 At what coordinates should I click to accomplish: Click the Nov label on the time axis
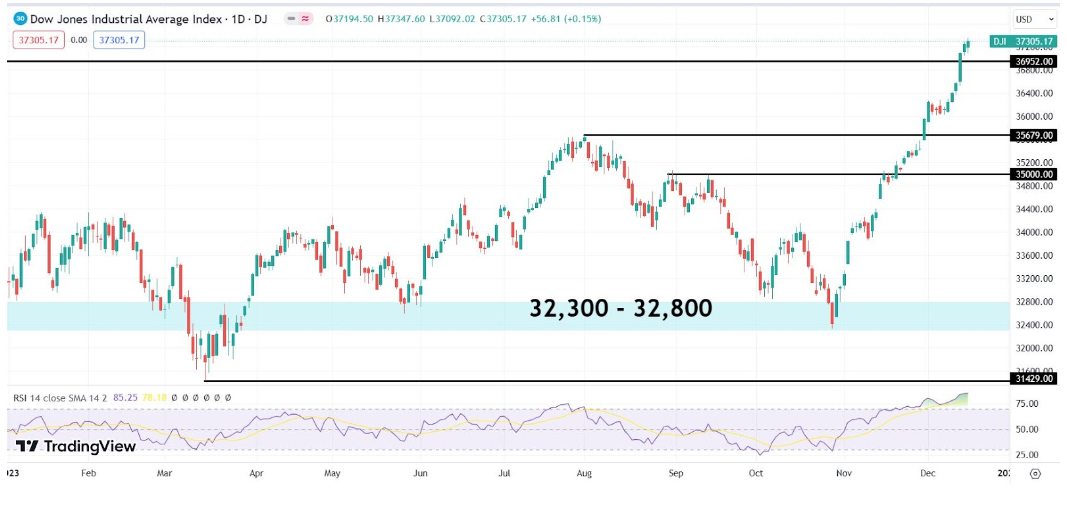click(x=842, y=474)
